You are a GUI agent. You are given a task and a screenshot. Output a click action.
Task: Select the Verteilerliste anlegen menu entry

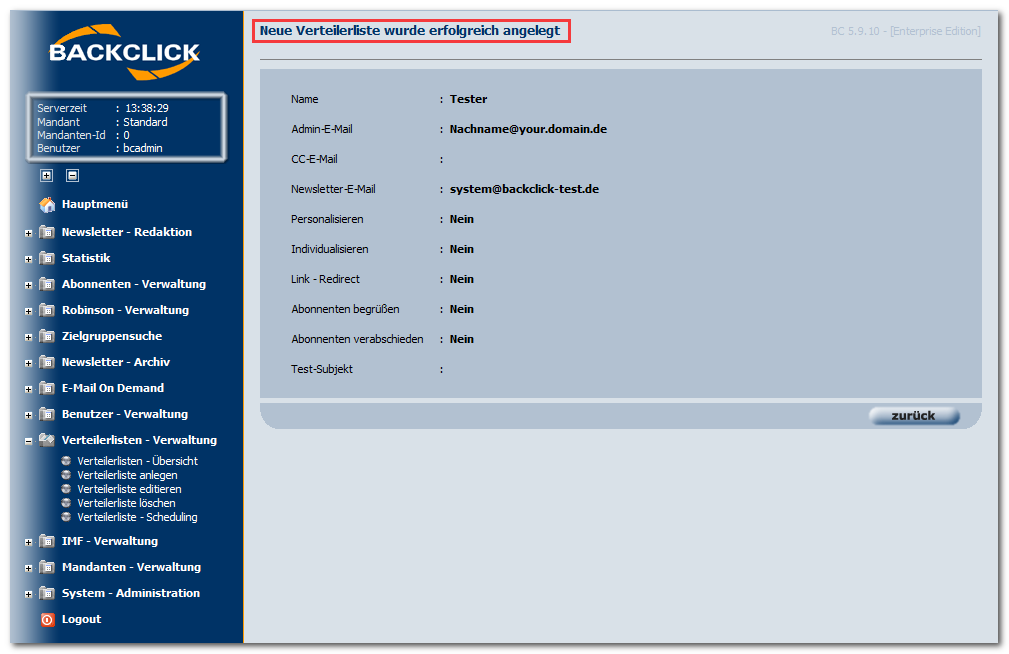pyautogui.click(x=127, y=475)
